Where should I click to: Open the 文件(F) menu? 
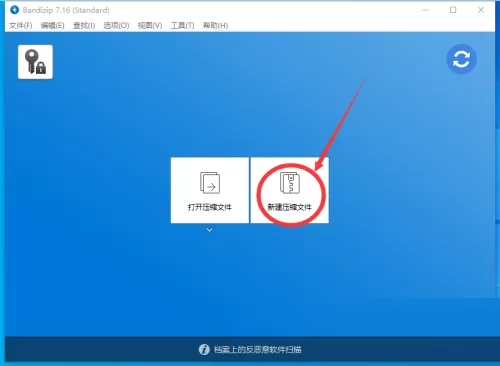point(21,26)
